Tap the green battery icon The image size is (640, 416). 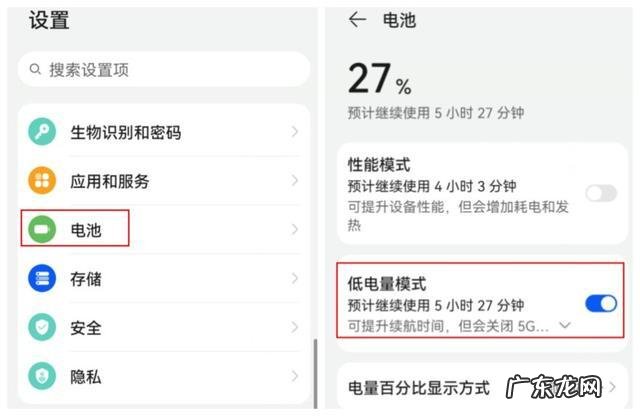42,230
